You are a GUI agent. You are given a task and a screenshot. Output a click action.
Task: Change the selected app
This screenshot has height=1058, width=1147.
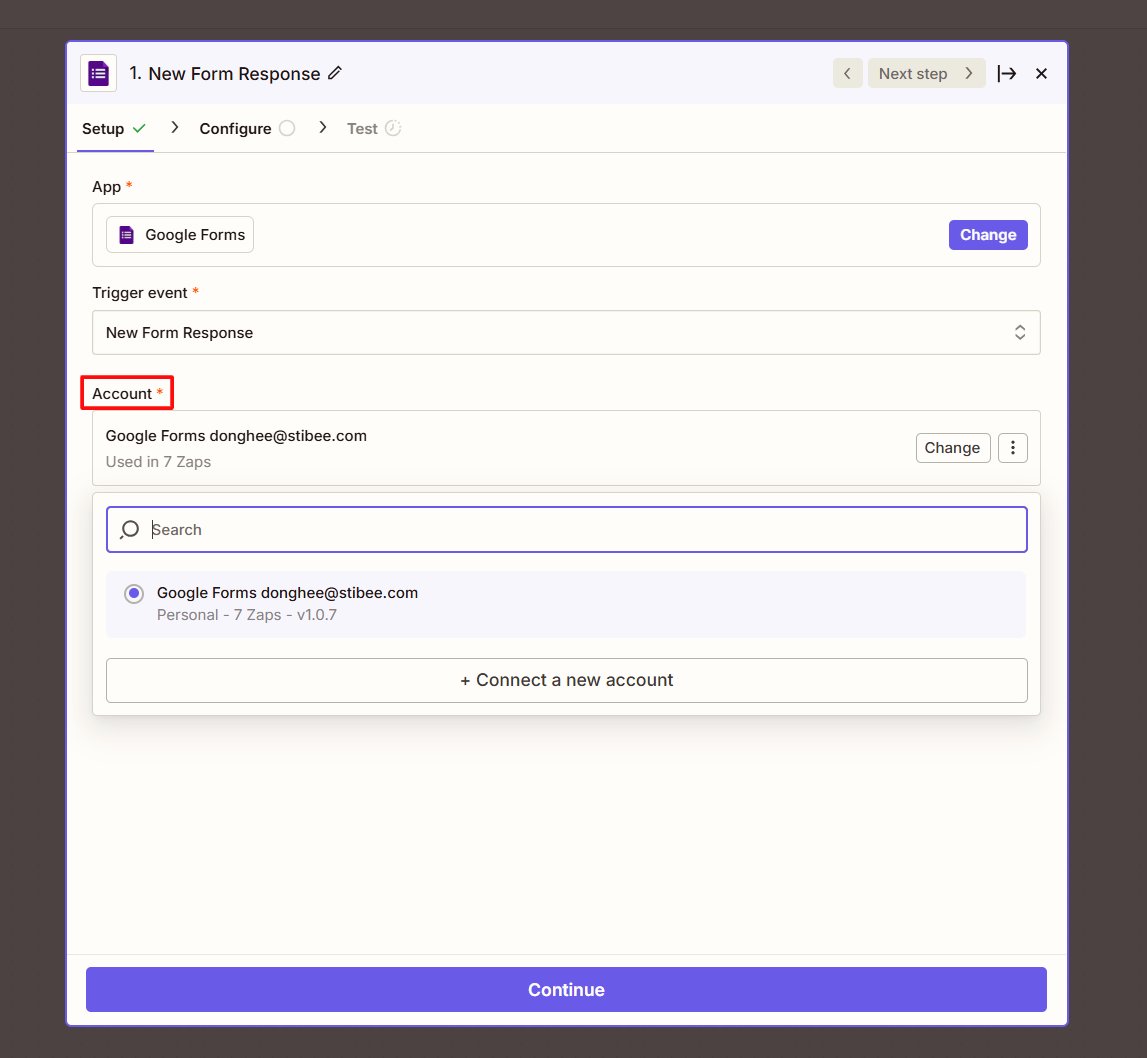click(x=988, y=235)
